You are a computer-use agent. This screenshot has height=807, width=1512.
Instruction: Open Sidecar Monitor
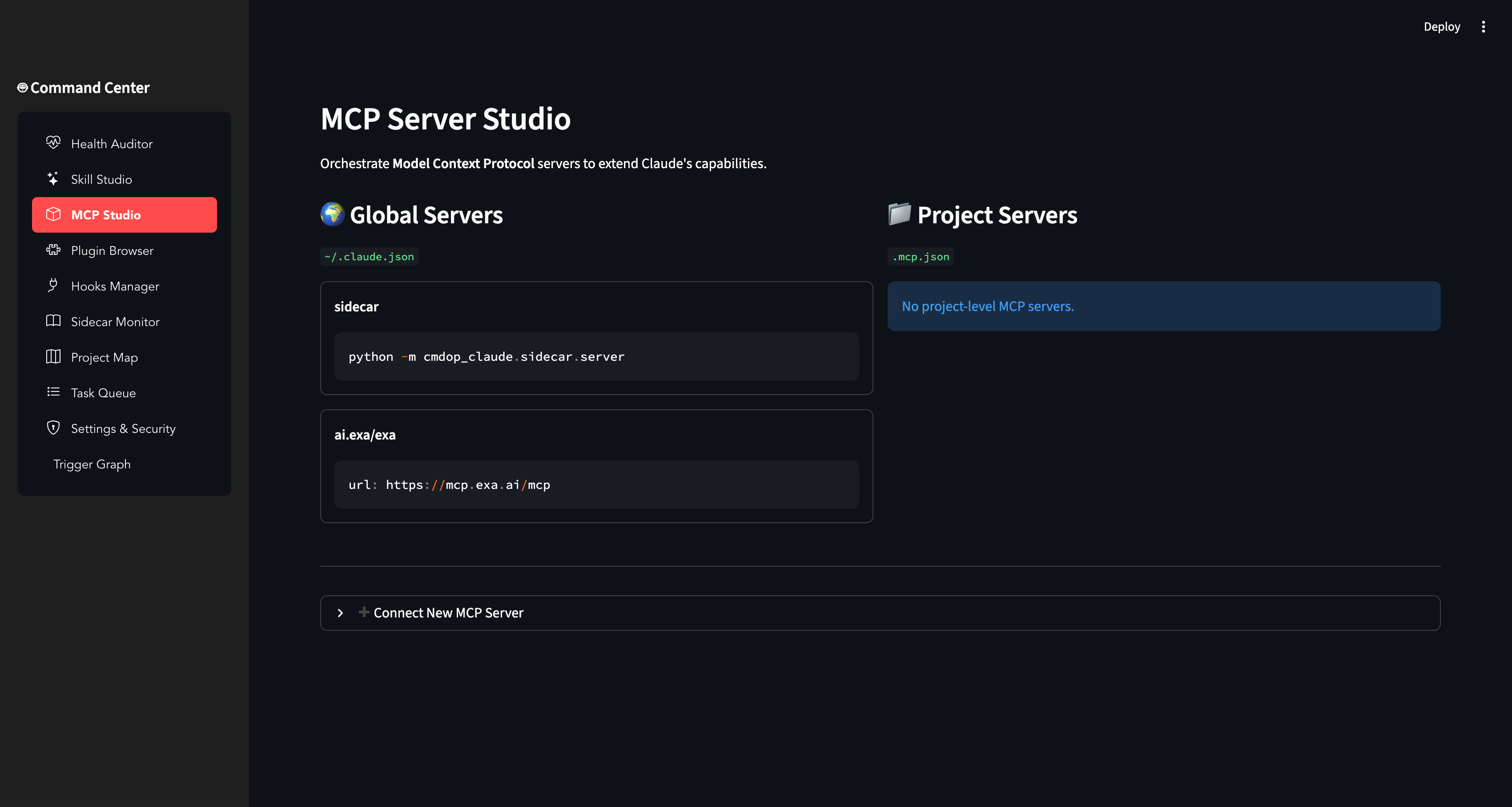coord(125,322)
